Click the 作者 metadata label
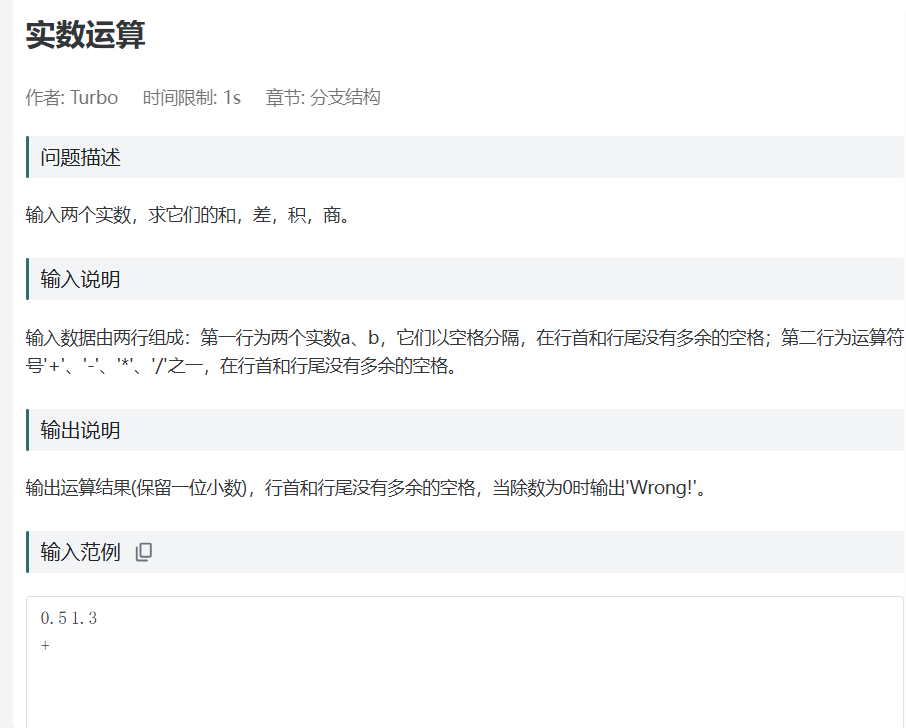This screenshot has width=906, height=728. point(42,98)
